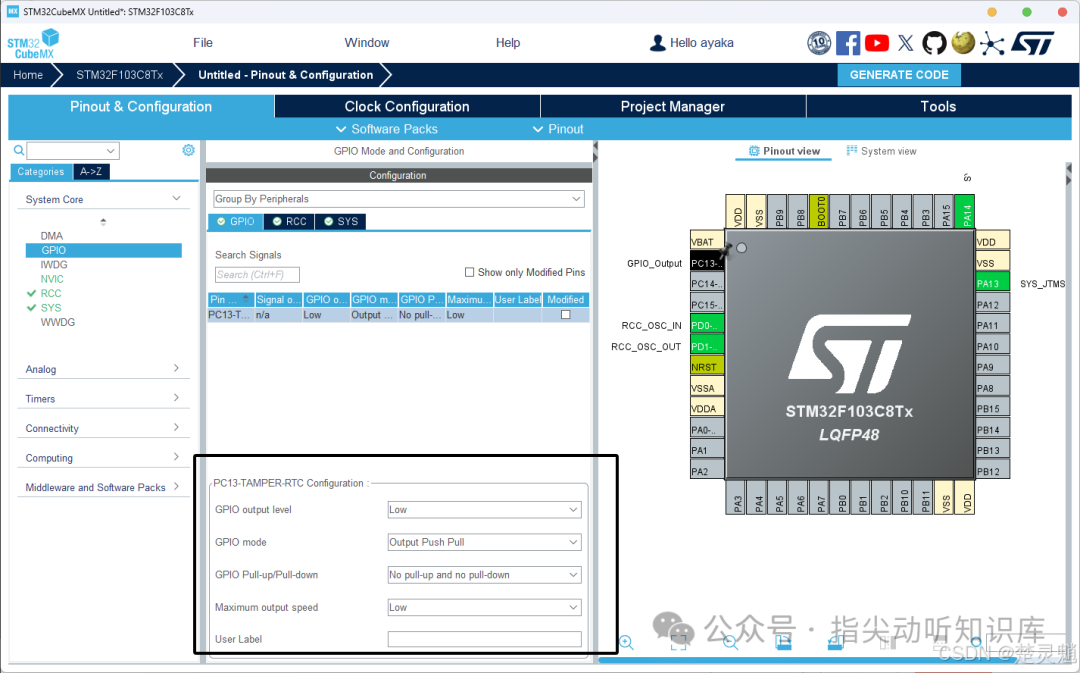1080x673 pixels.
Task: Open the Help menu
Action: pos(508,43)
